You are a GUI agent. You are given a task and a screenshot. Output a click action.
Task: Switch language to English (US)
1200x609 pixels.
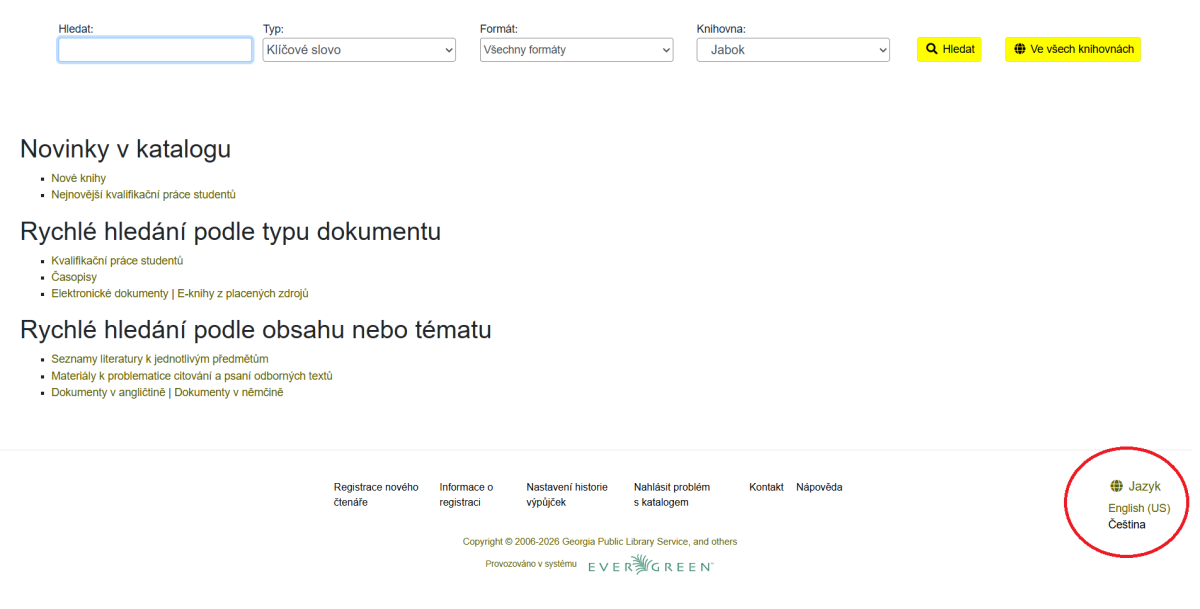pyautogui.click(x=1138, y=508)
